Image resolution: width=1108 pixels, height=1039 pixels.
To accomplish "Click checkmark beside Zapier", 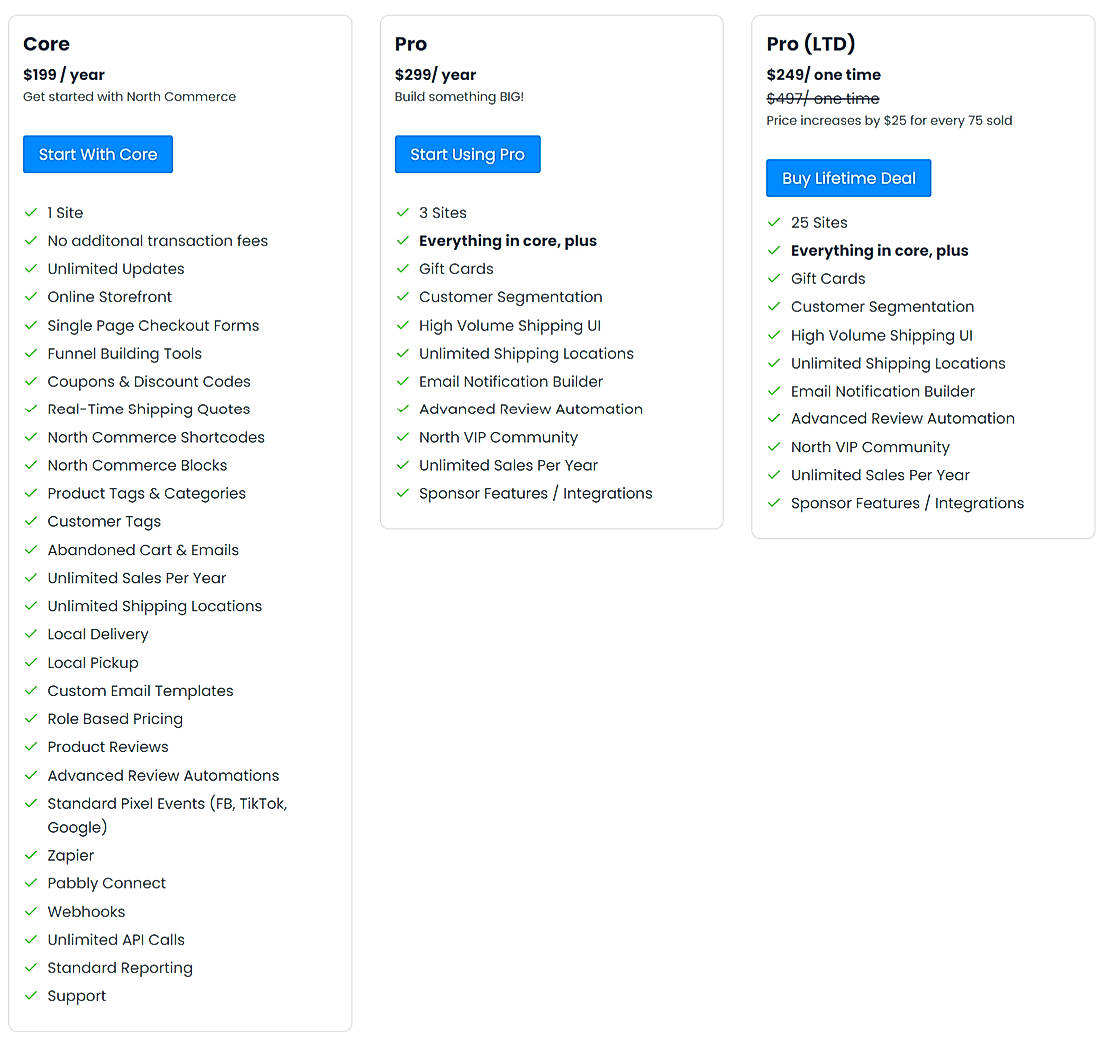I will point(31,855).
